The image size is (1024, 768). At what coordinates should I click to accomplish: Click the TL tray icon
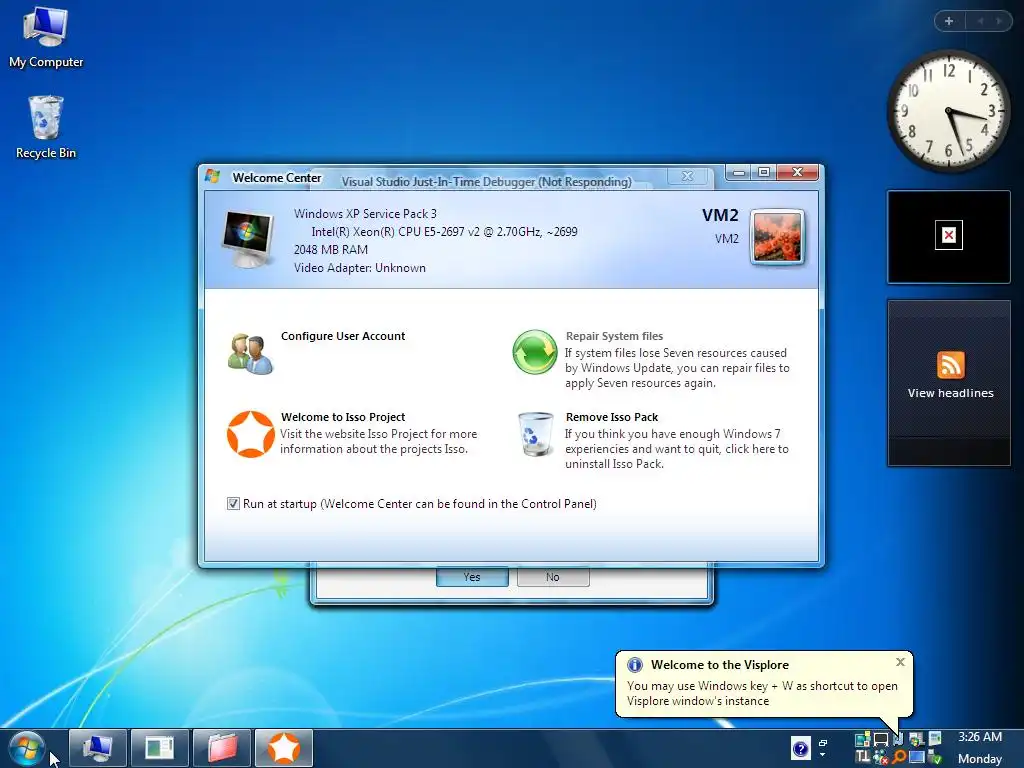863,756
